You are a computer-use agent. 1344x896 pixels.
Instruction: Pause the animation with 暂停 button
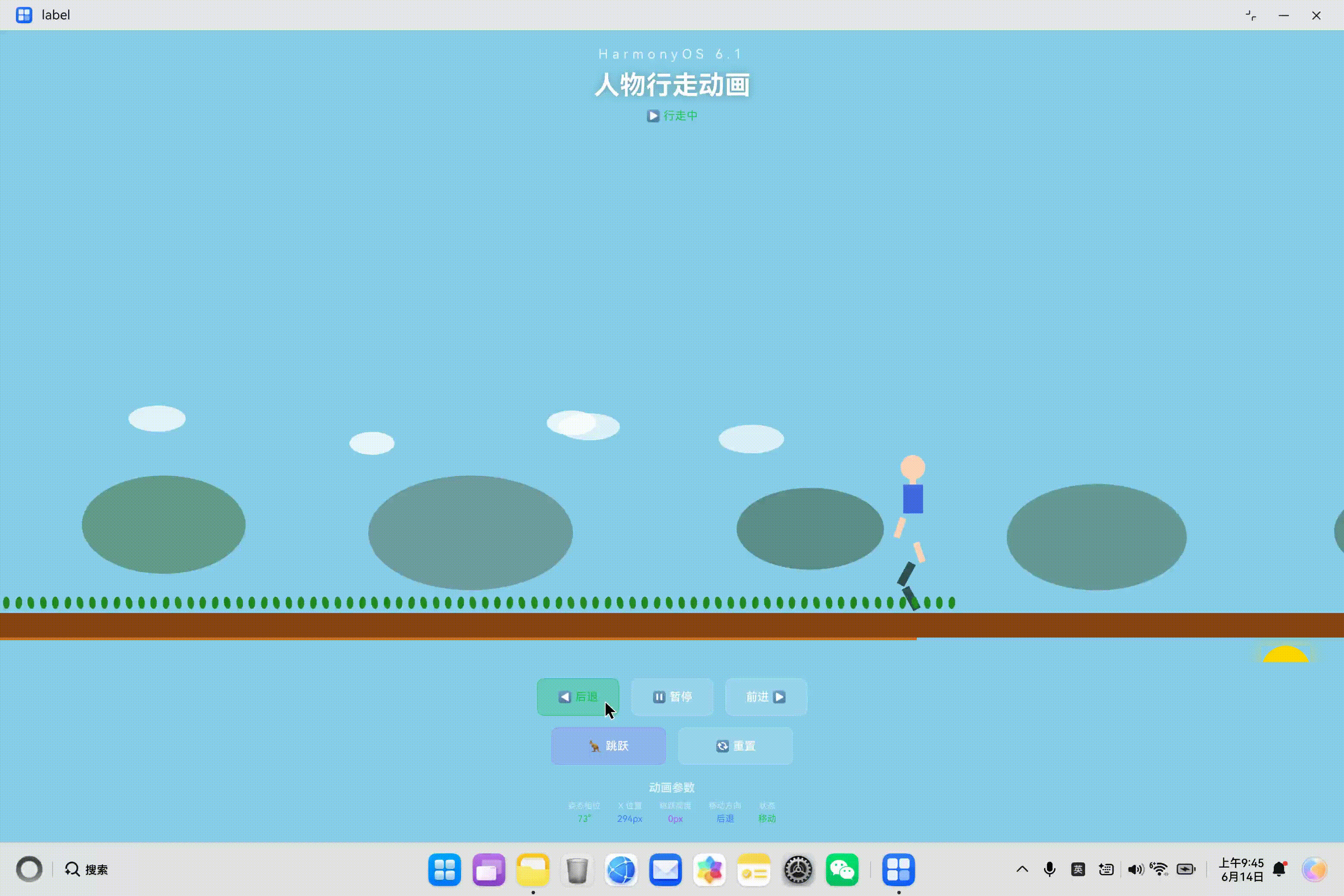[672, 697]
